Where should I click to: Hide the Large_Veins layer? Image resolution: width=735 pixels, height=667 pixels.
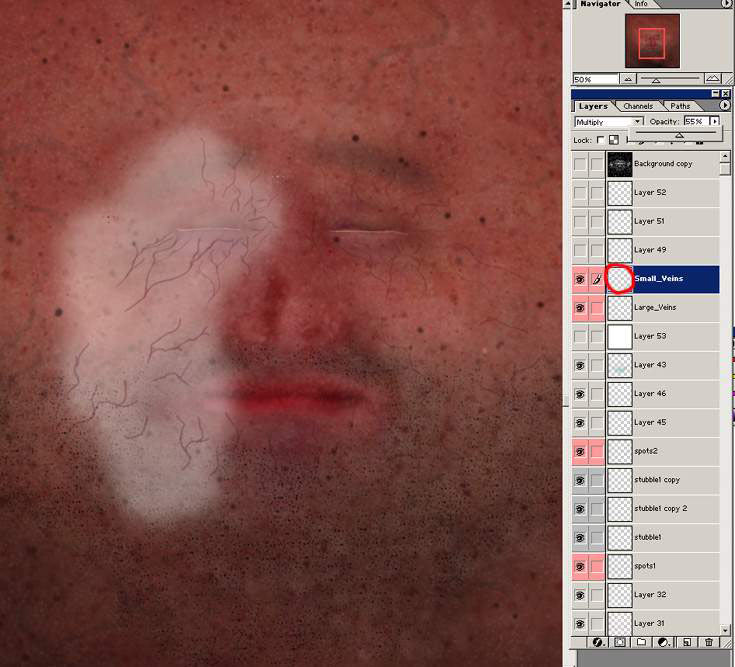pos(580,307)
